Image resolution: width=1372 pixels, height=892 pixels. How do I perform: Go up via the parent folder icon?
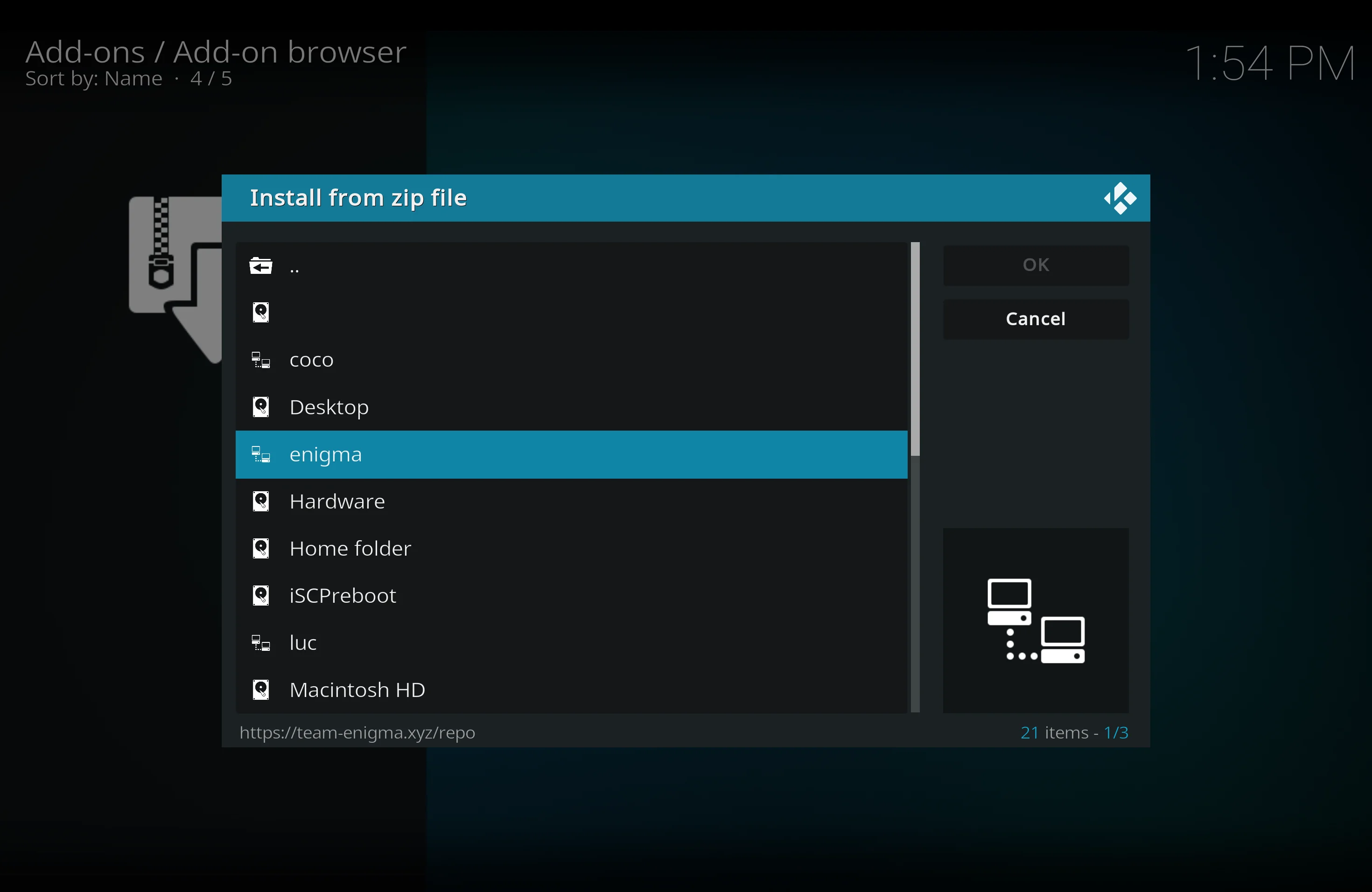[x=260, y=265]
